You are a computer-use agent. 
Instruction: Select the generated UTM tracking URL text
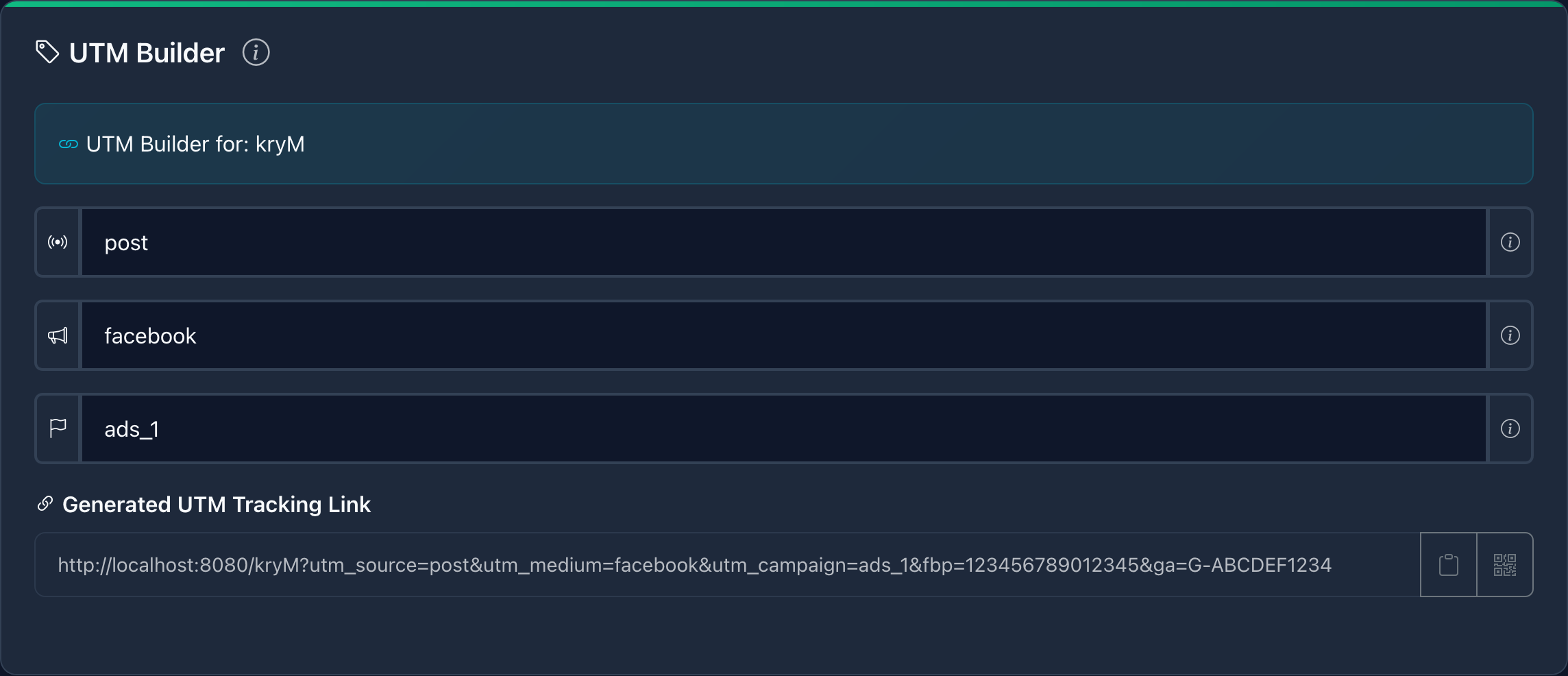(x=695, y=565)
